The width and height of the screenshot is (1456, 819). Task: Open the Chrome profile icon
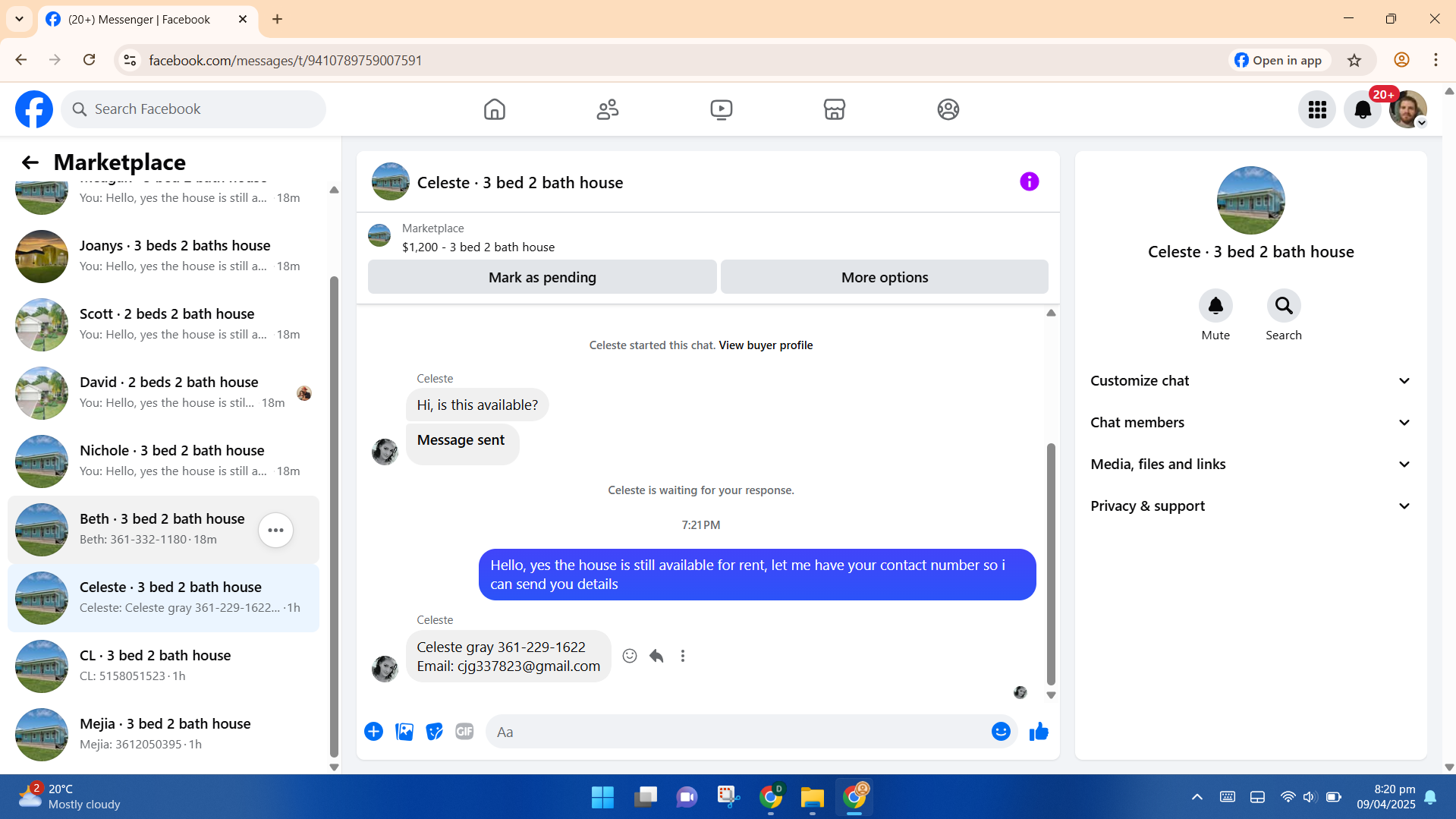click(x=1401, y=60)
